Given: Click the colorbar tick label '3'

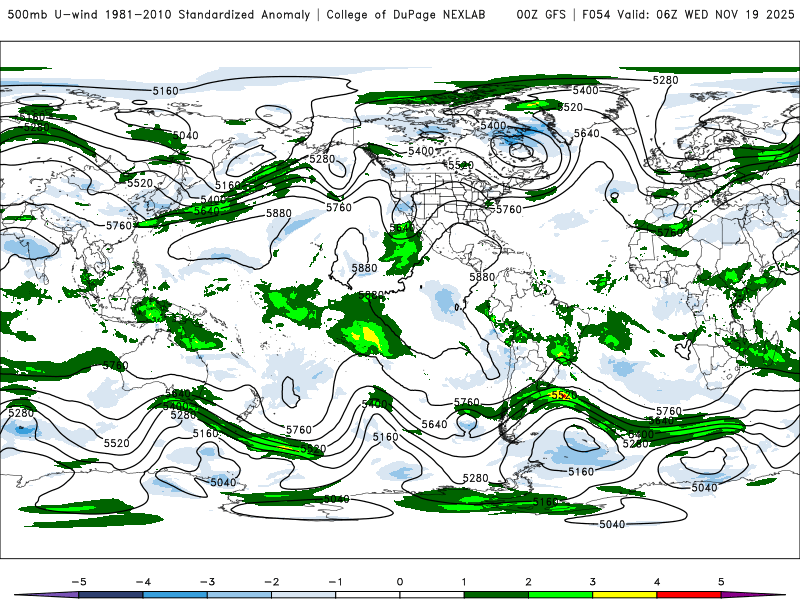Looking at the screenshot, I should [593, 582].
